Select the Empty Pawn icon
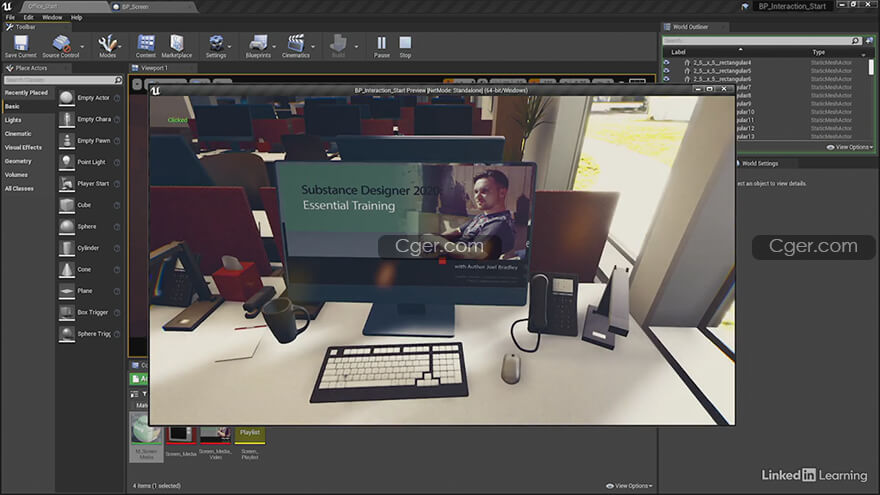This screenshot has height=495, width=880. (67, 141)
